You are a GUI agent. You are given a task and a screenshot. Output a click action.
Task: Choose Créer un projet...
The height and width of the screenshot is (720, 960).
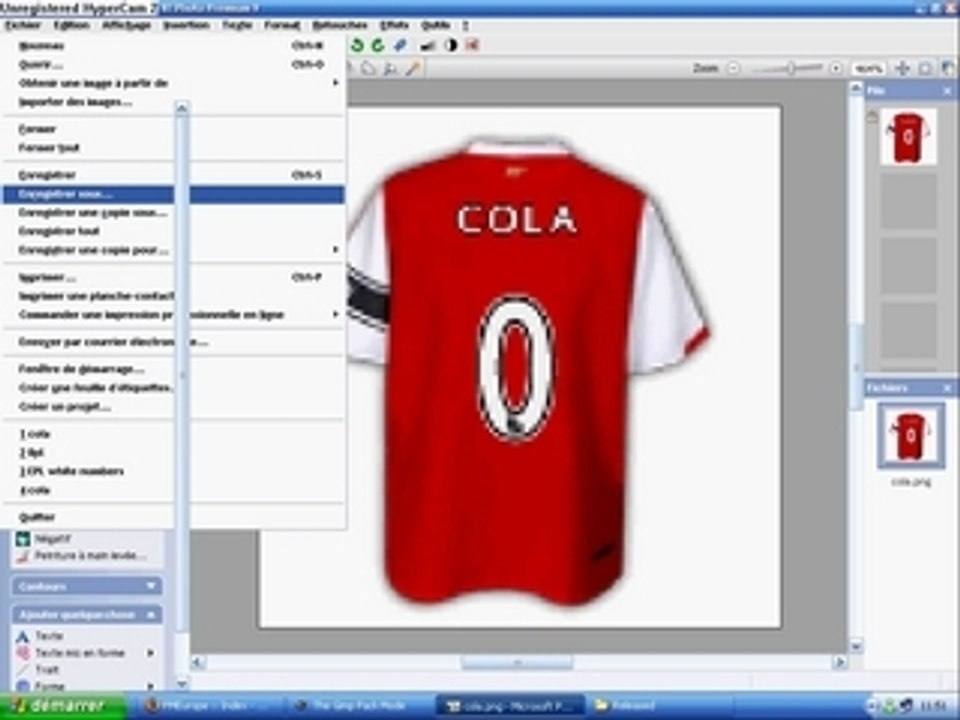tap(174, 407)
